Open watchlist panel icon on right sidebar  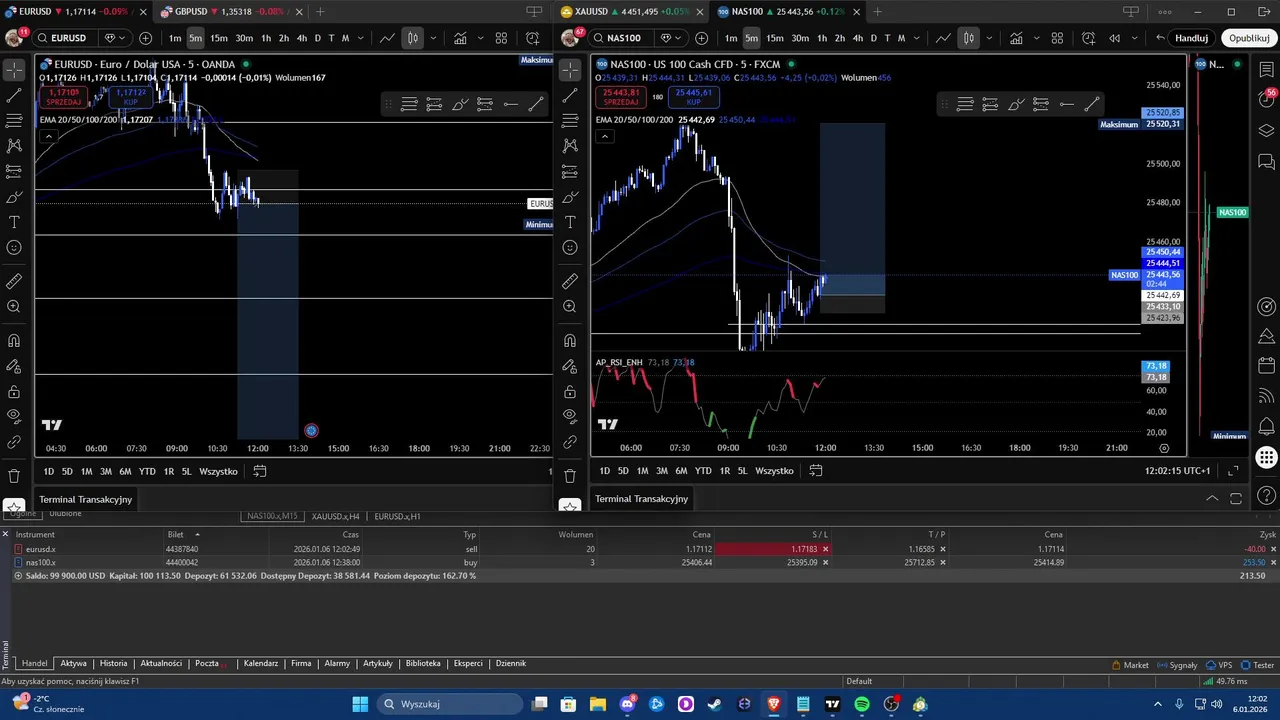(x=1266, y=71)
